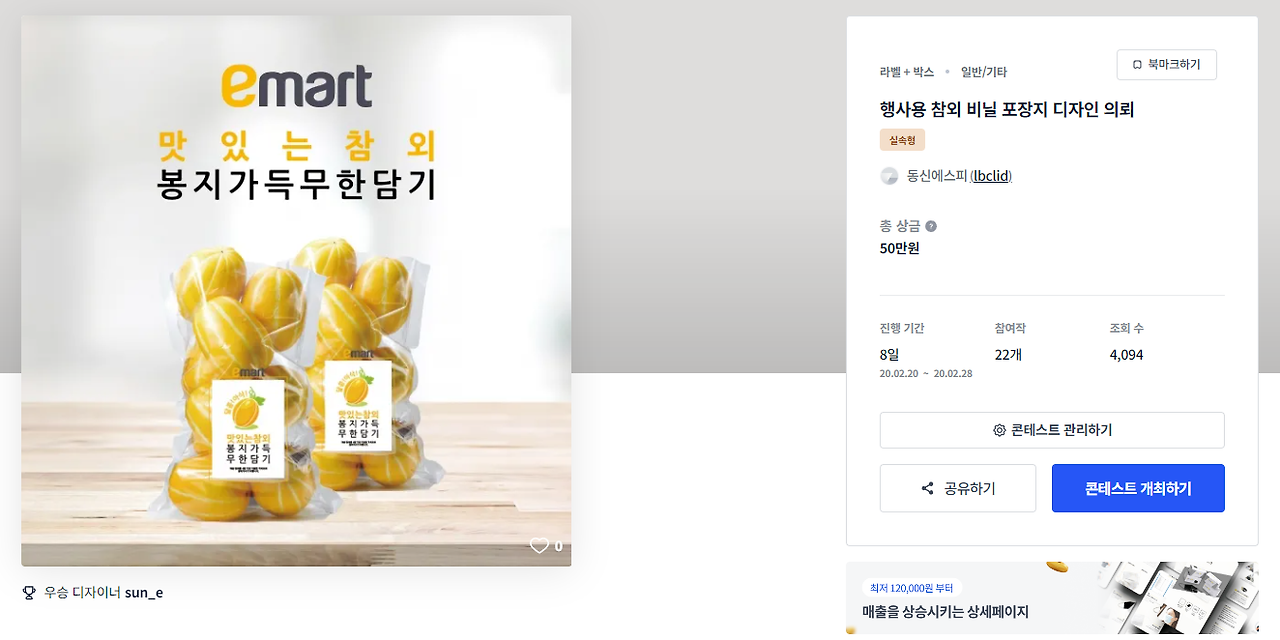Click the gear icon in 콘테스트 관리하기

999,430
